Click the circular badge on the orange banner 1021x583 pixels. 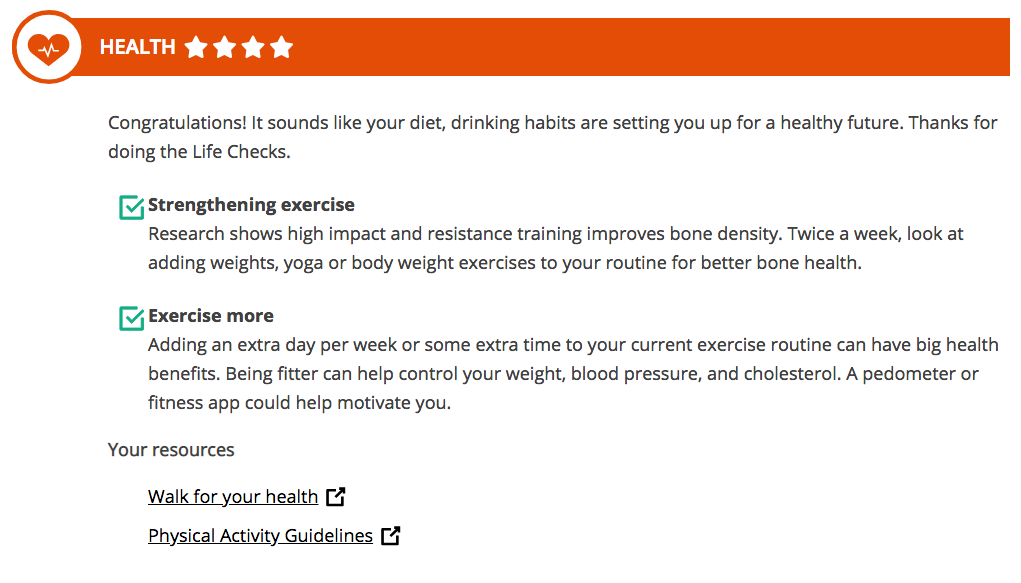pyautogui.click(x=47, y=46)
